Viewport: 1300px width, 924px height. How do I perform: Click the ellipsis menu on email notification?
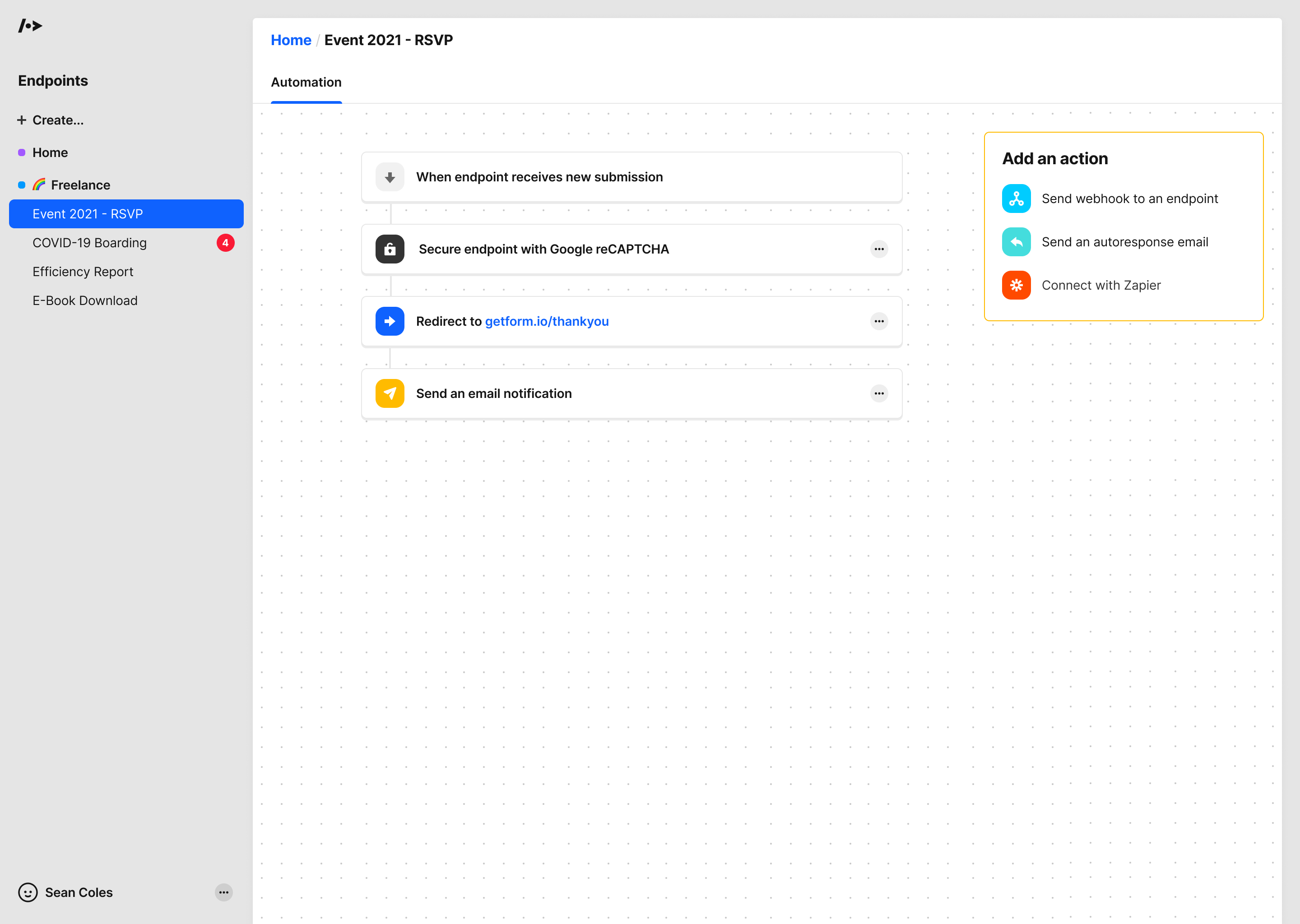878,393
